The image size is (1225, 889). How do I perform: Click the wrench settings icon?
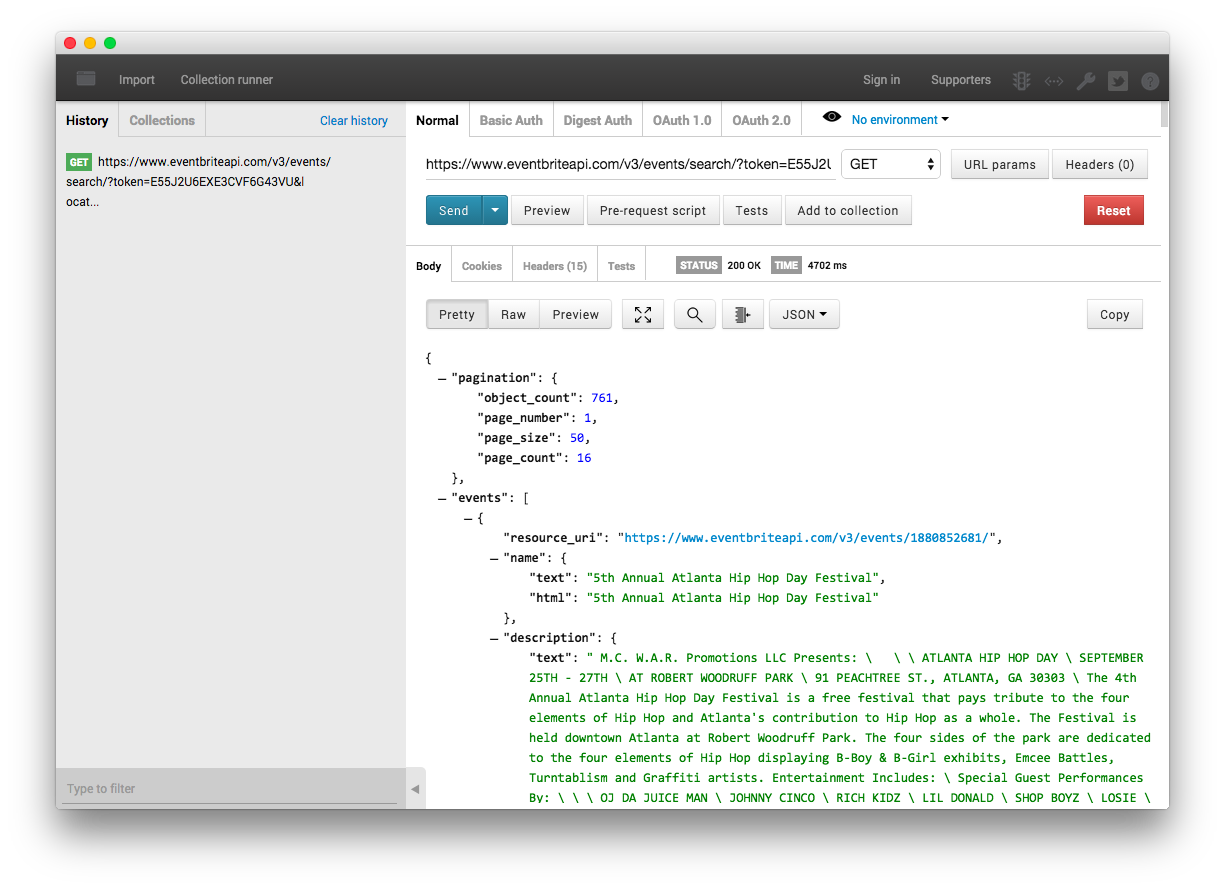(x=1085, y=81)
